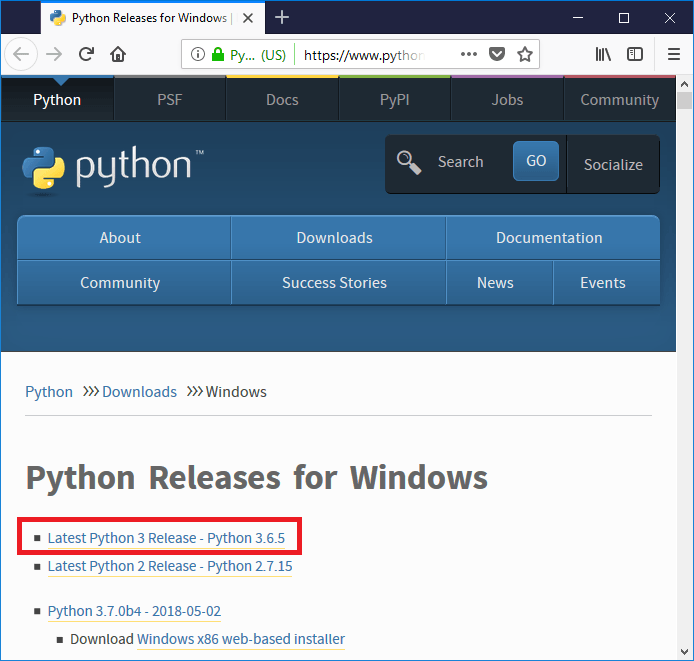This screenshot has height=661, width=694.
Task: Open a new browser tab
Action: 282,18
